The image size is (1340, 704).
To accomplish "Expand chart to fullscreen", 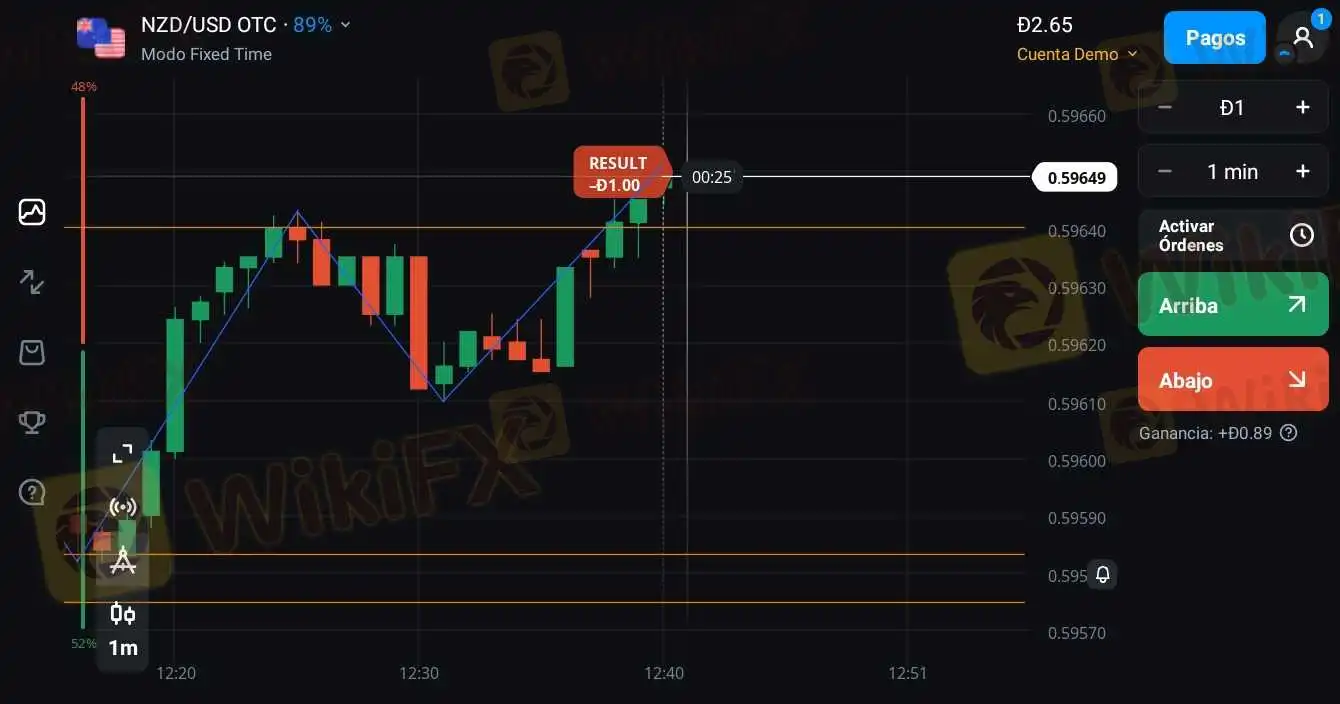I will click(x=122, y=454).
